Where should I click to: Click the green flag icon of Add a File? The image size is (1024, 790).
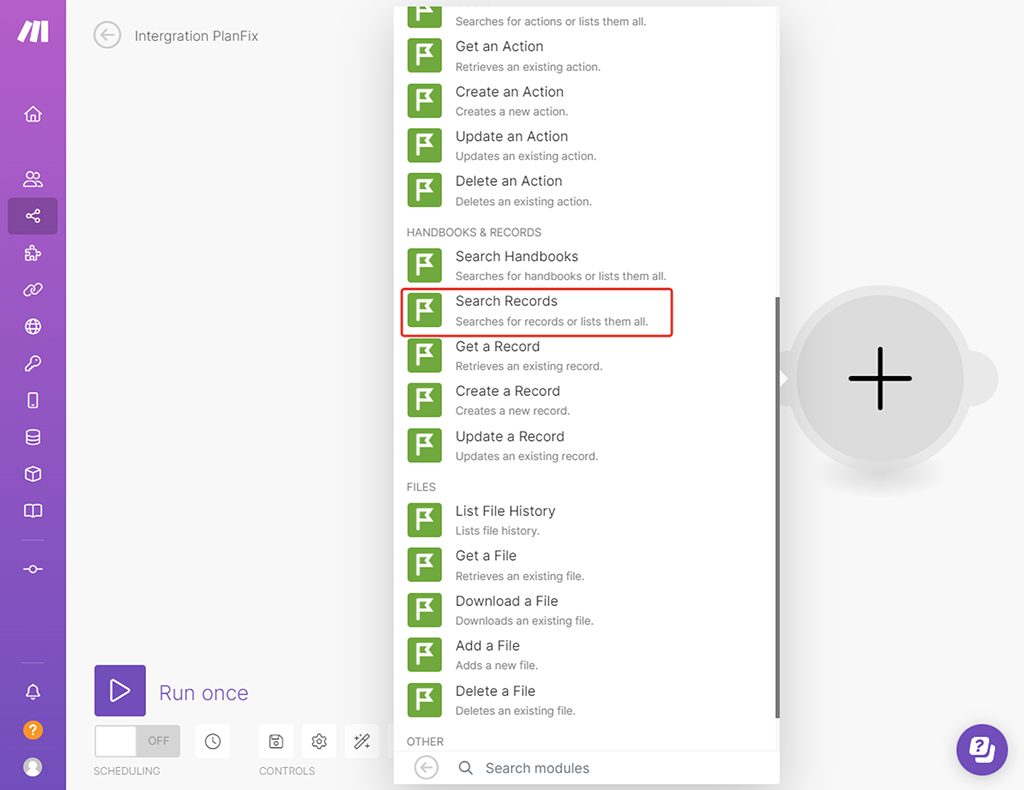tap(424, 655)
